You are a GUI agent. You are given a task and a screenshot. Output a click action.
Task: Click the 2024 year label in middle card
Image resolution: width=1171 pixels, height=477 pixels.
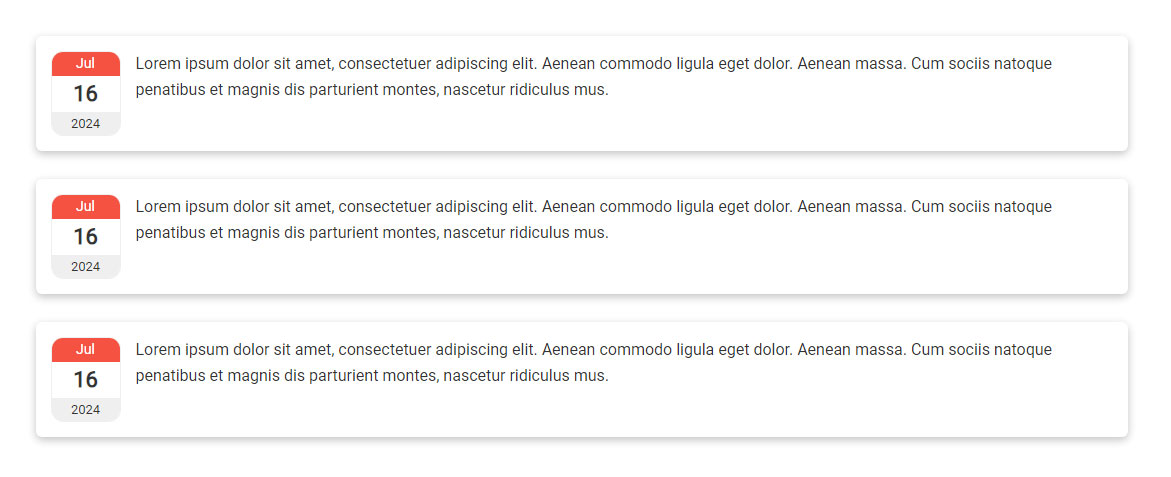pos(86,267)
